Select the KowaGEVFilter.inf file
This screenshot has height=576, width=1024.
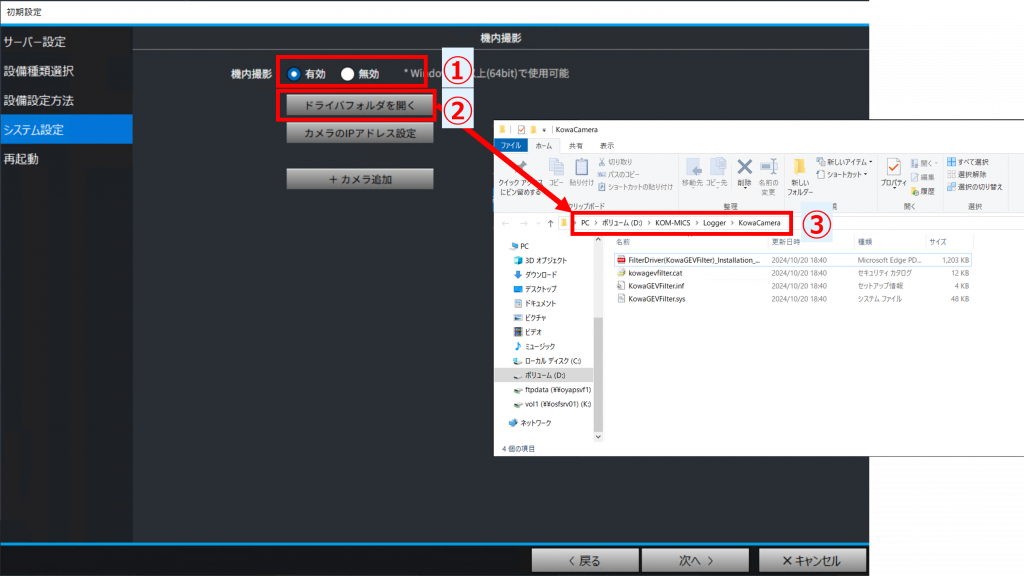pos(656,285)
